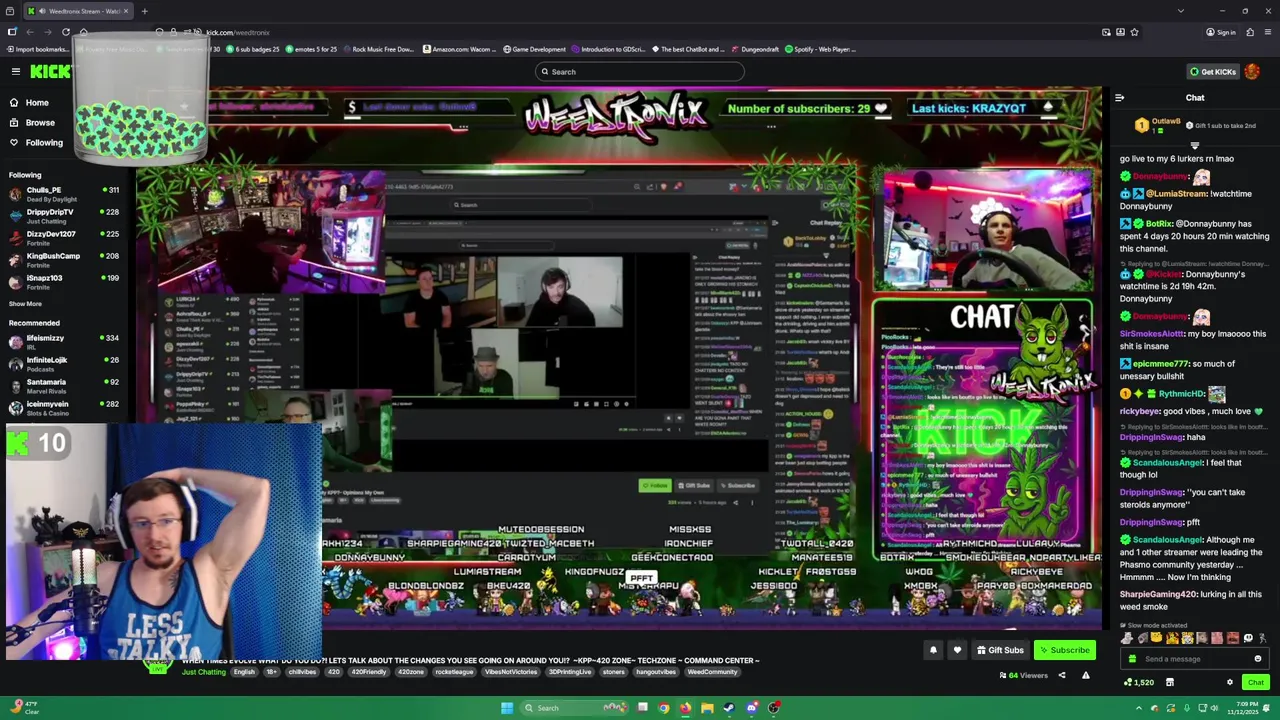1280x720 pixels.
Task: Open the channel shop icon below chat
Action: 1169,682
